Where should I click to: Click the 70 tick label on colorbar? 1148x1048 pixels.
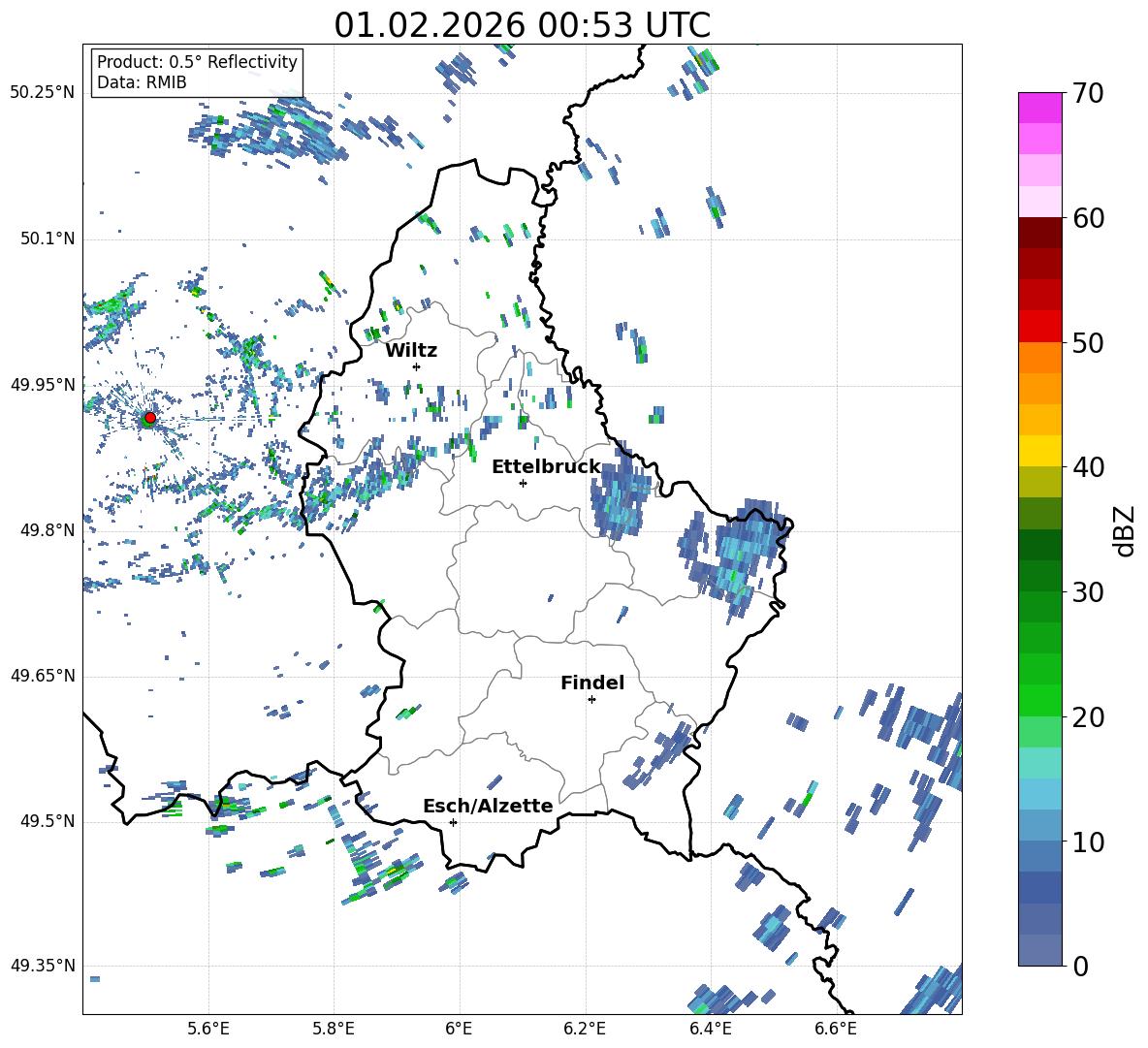click(x=1090, y=94)
